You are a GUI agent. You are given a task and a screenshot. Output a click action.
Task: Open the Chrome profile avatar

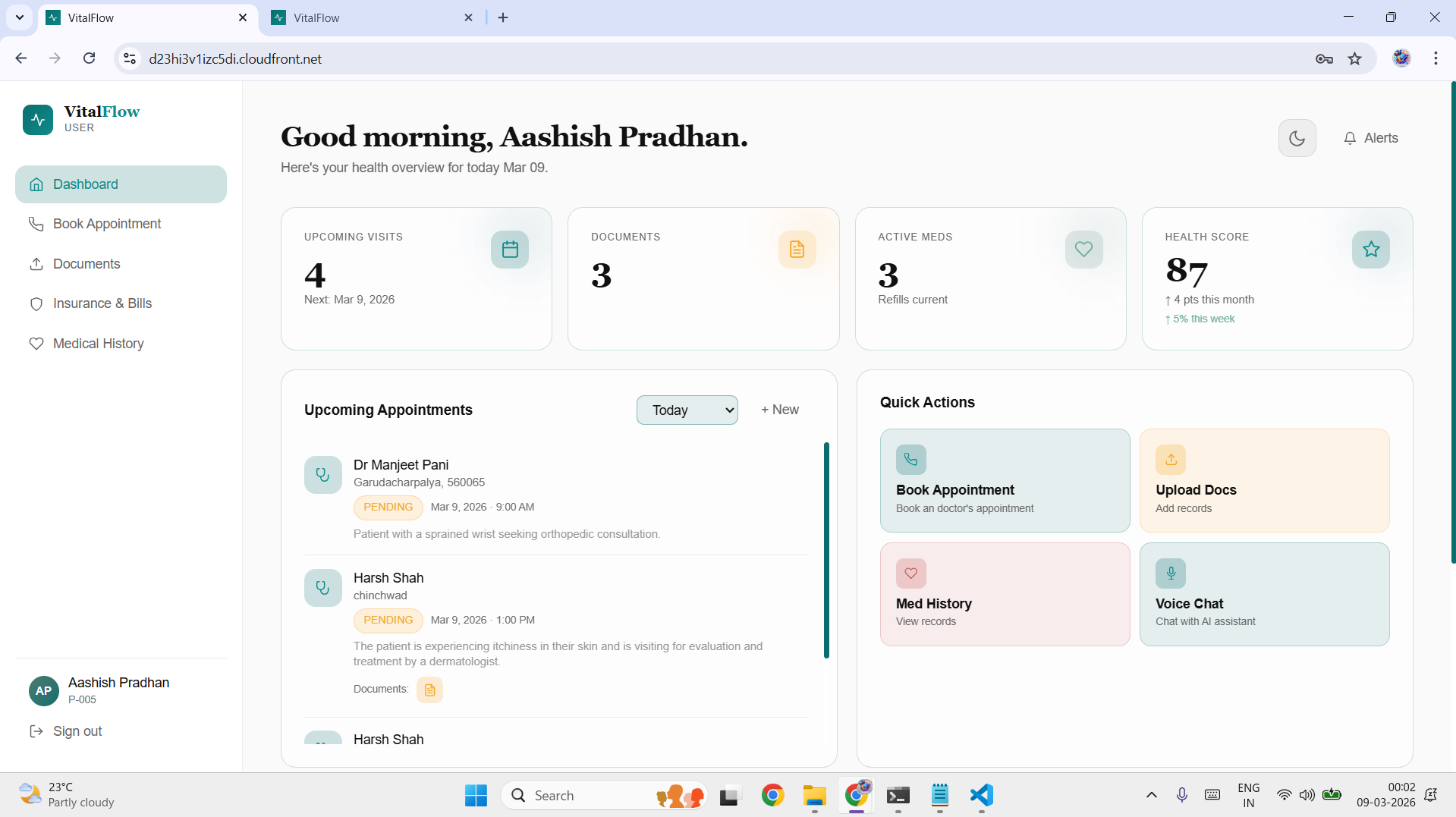[1401, 58]
